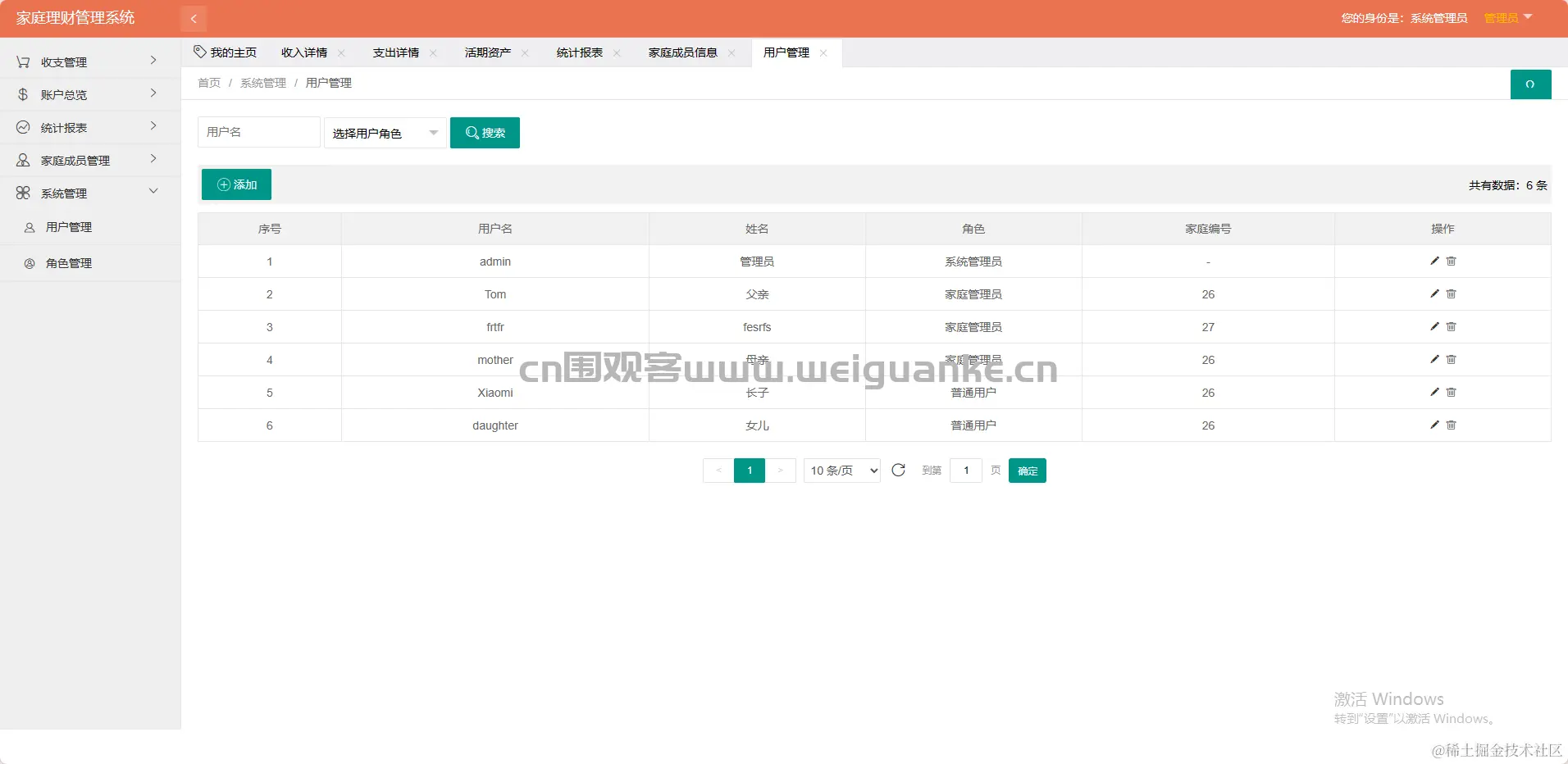
Task: Click the 角色 column header
Action: coord(973,229)
